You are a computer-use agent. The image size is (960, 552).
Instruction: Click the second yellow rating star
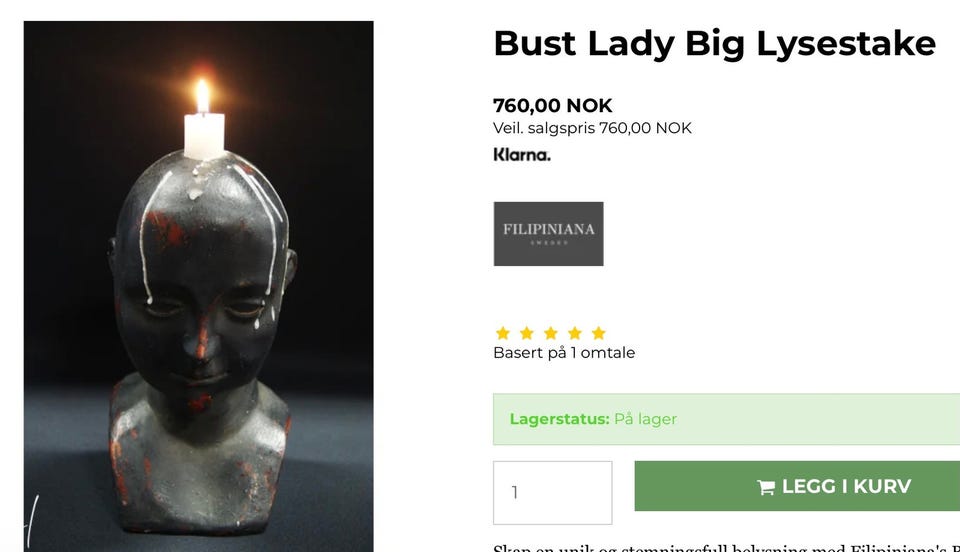527,333
